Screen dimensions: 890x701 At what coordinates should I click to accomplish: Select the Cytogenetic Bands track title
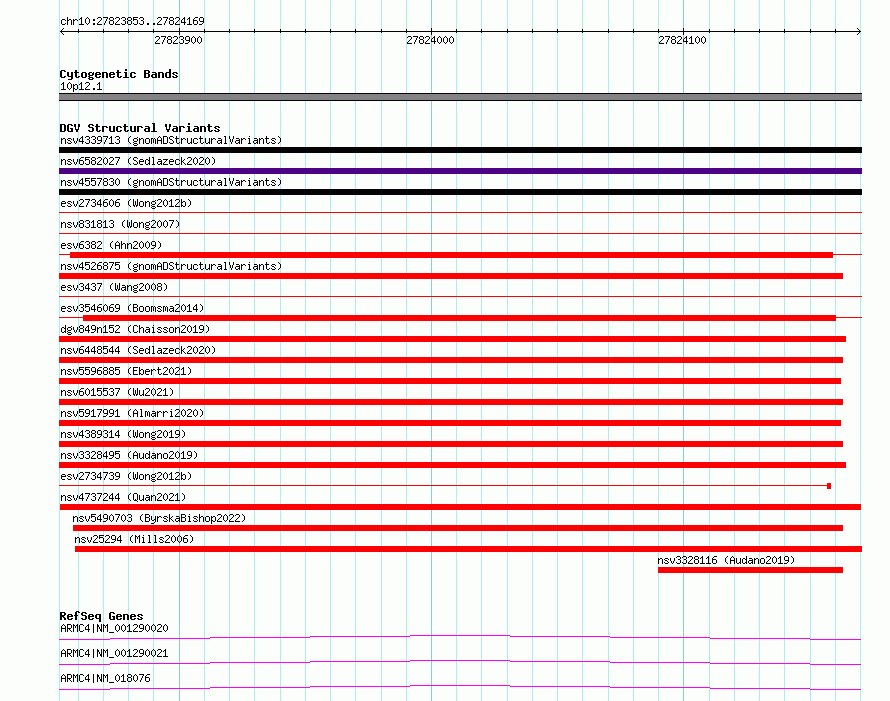[119, 74]
